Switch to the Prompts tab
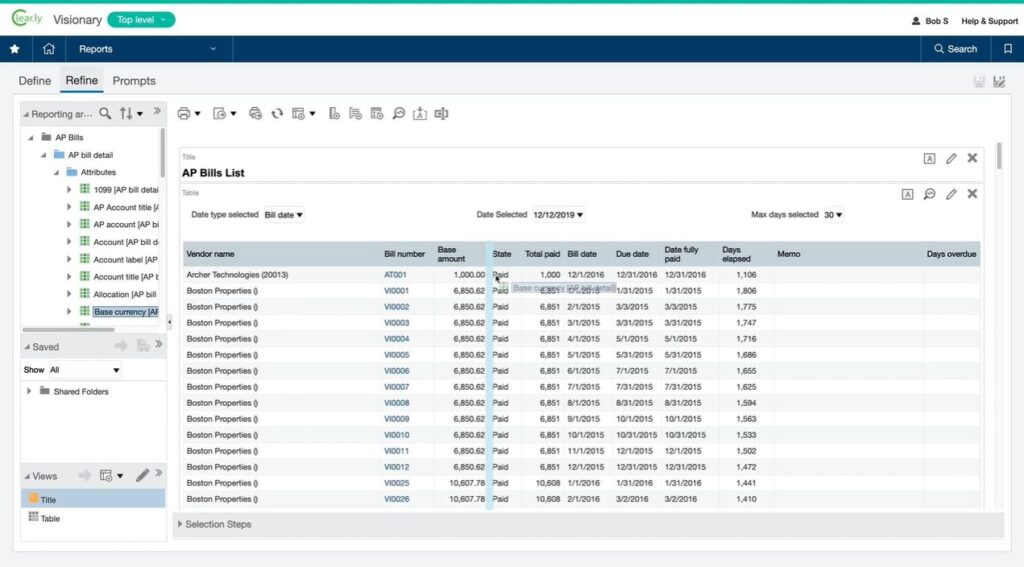This screenshot has width=1024, height=567. tap(134, 81)
